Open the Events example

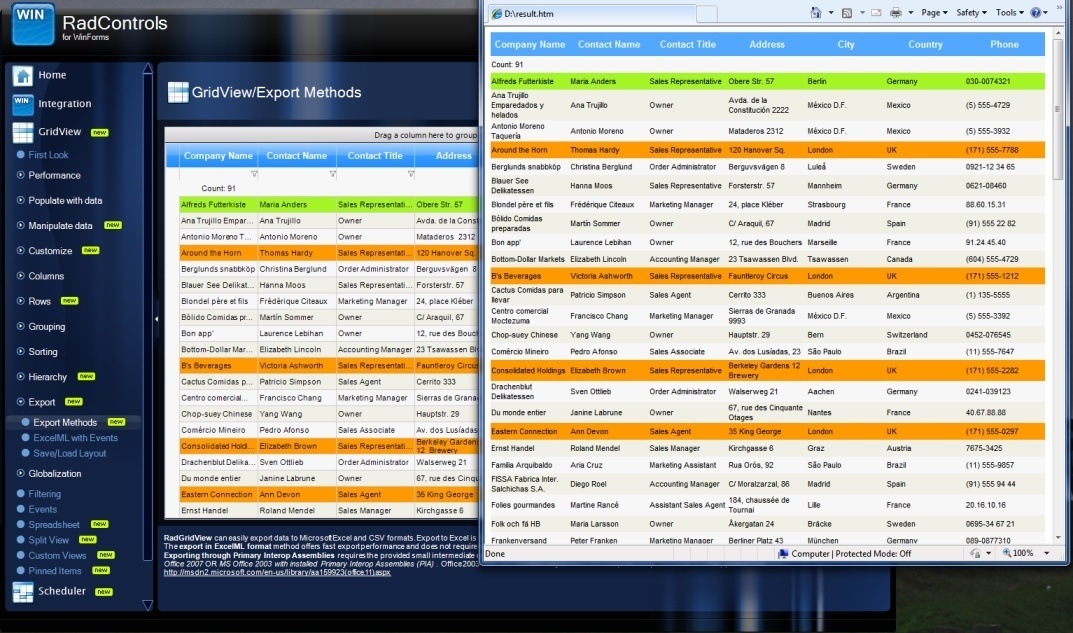pos(42,509)
